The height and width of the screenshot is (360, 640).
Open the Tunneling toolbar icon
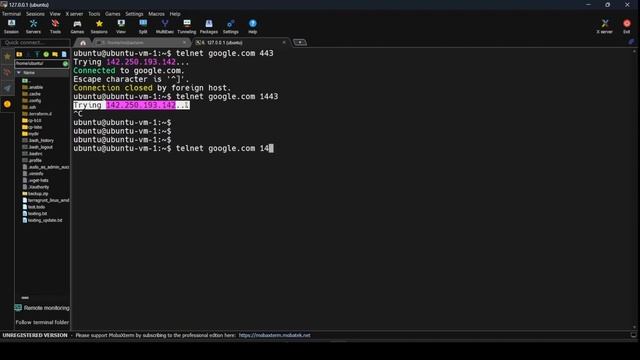(x=187, y=27)
